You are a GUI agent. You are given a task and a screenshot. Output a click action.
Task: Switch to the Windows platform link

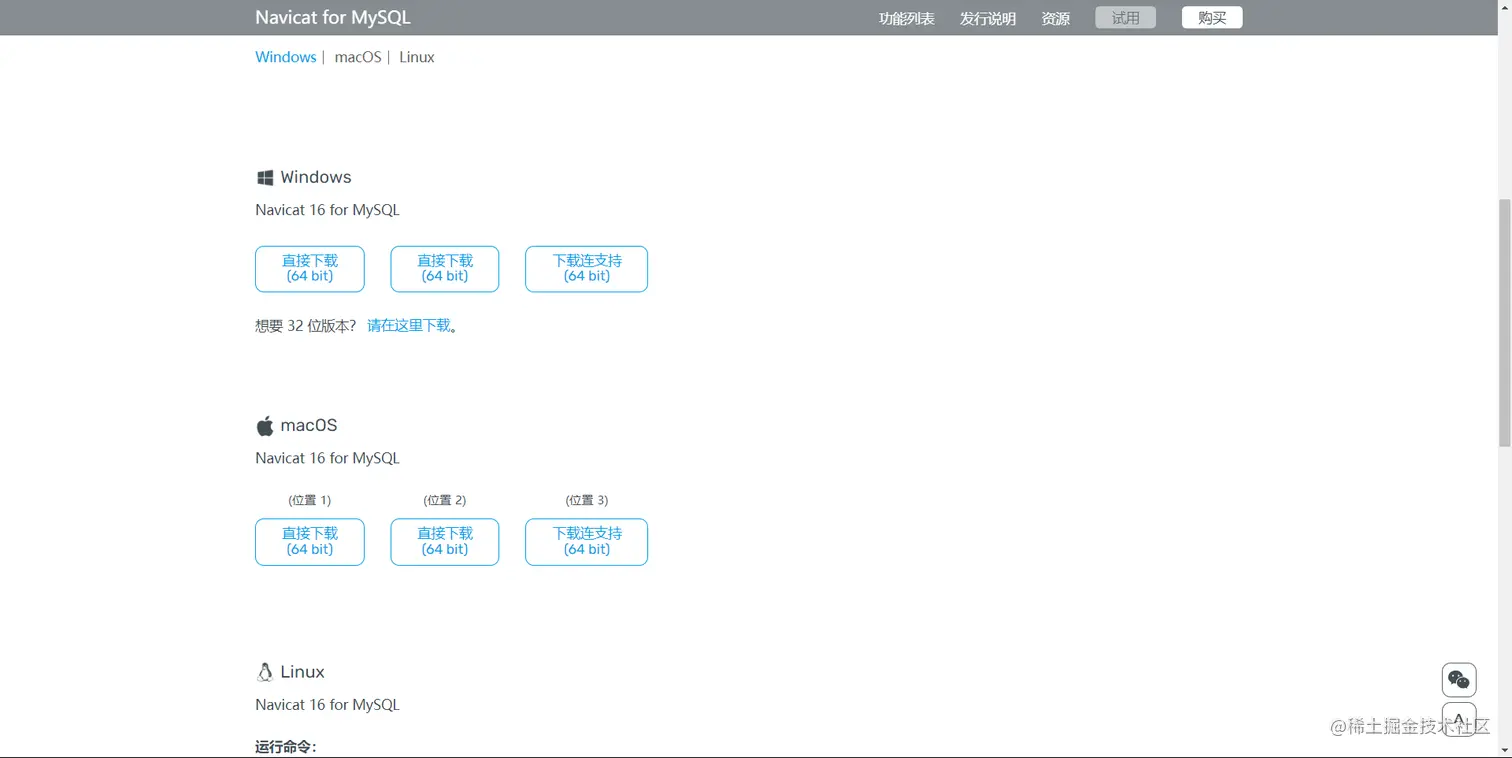(x=286, y=57)
